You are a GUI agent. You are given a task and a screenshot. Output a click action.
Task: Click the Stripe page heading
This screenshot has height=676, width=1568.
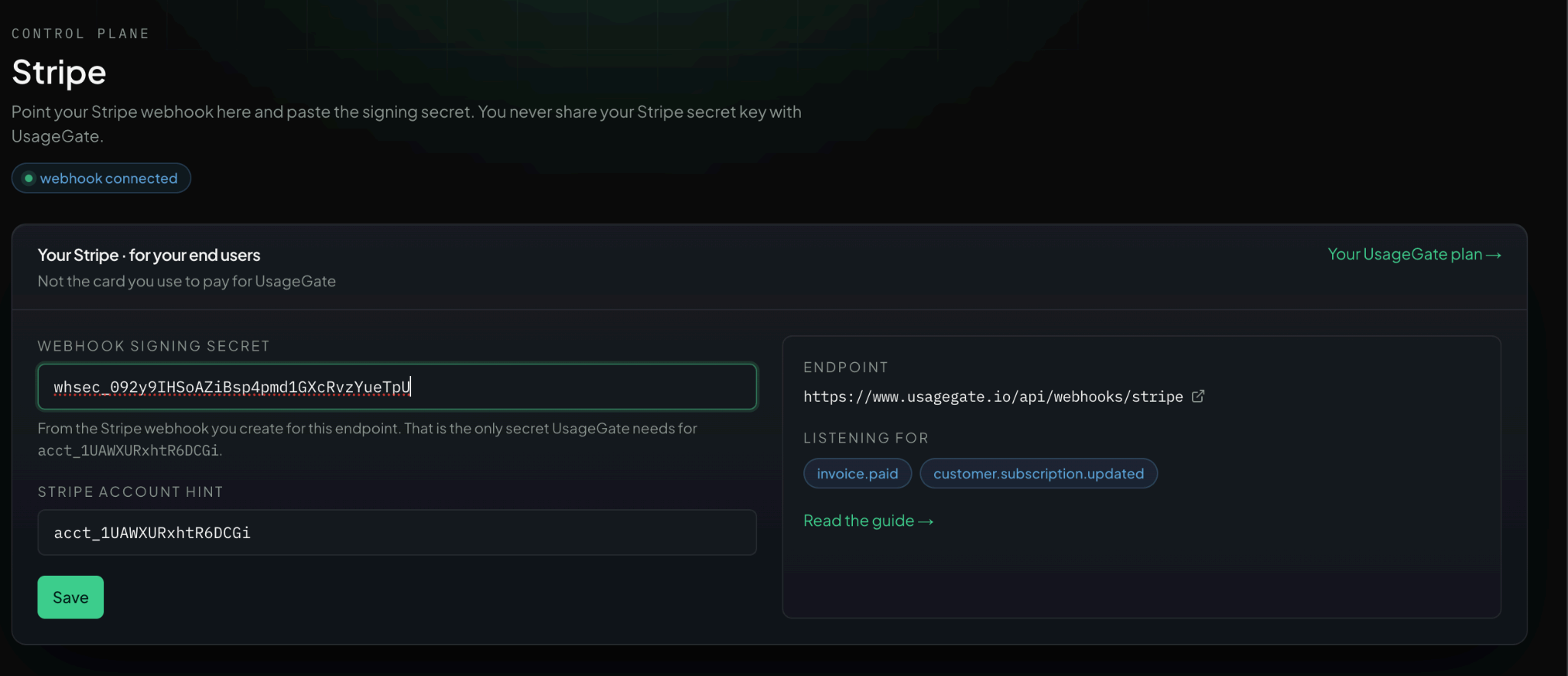59,73
